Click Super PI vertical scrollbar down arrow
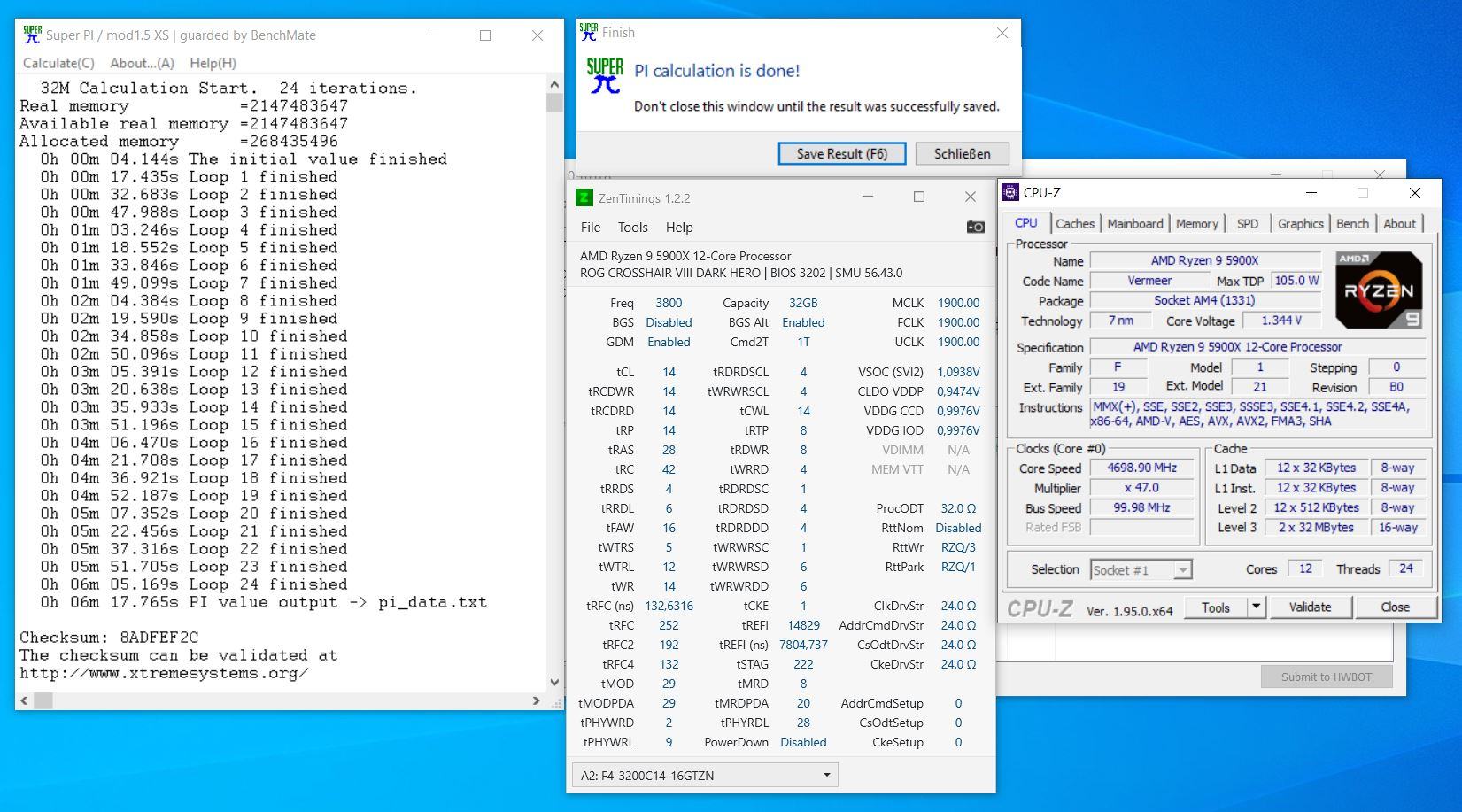Image resolution: width=1462 pixels, height=812 pixels. point(554,683)
